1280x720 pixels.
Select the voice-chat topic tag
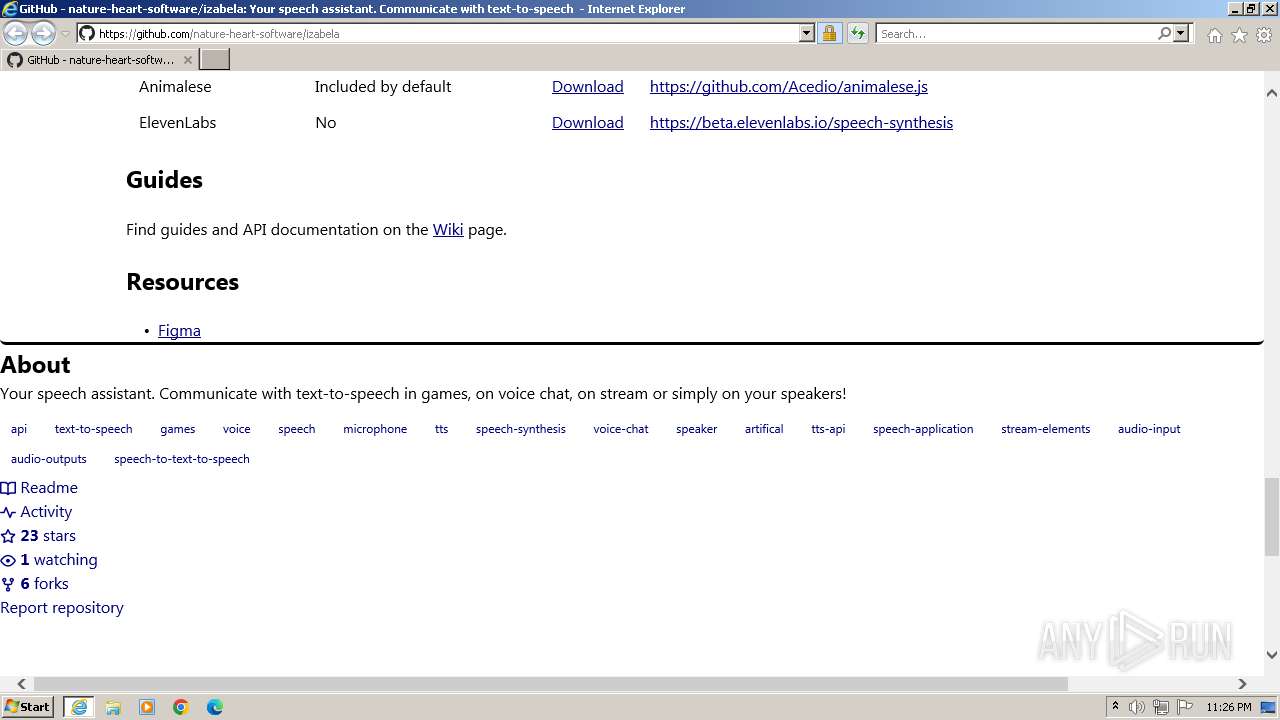621,429
